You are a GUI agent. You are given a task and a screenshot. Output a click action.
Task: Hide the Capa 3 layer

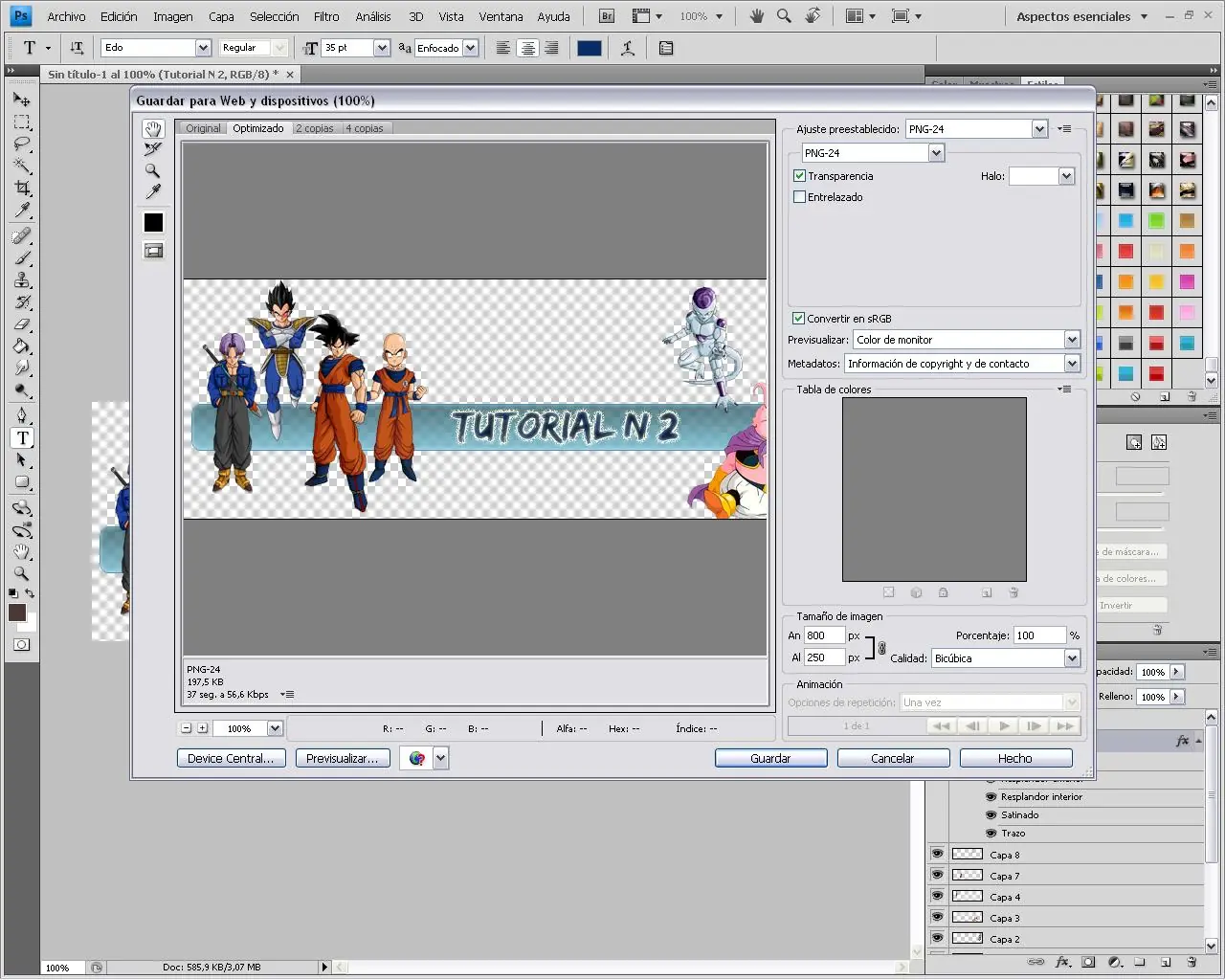(x=937, y=917)
